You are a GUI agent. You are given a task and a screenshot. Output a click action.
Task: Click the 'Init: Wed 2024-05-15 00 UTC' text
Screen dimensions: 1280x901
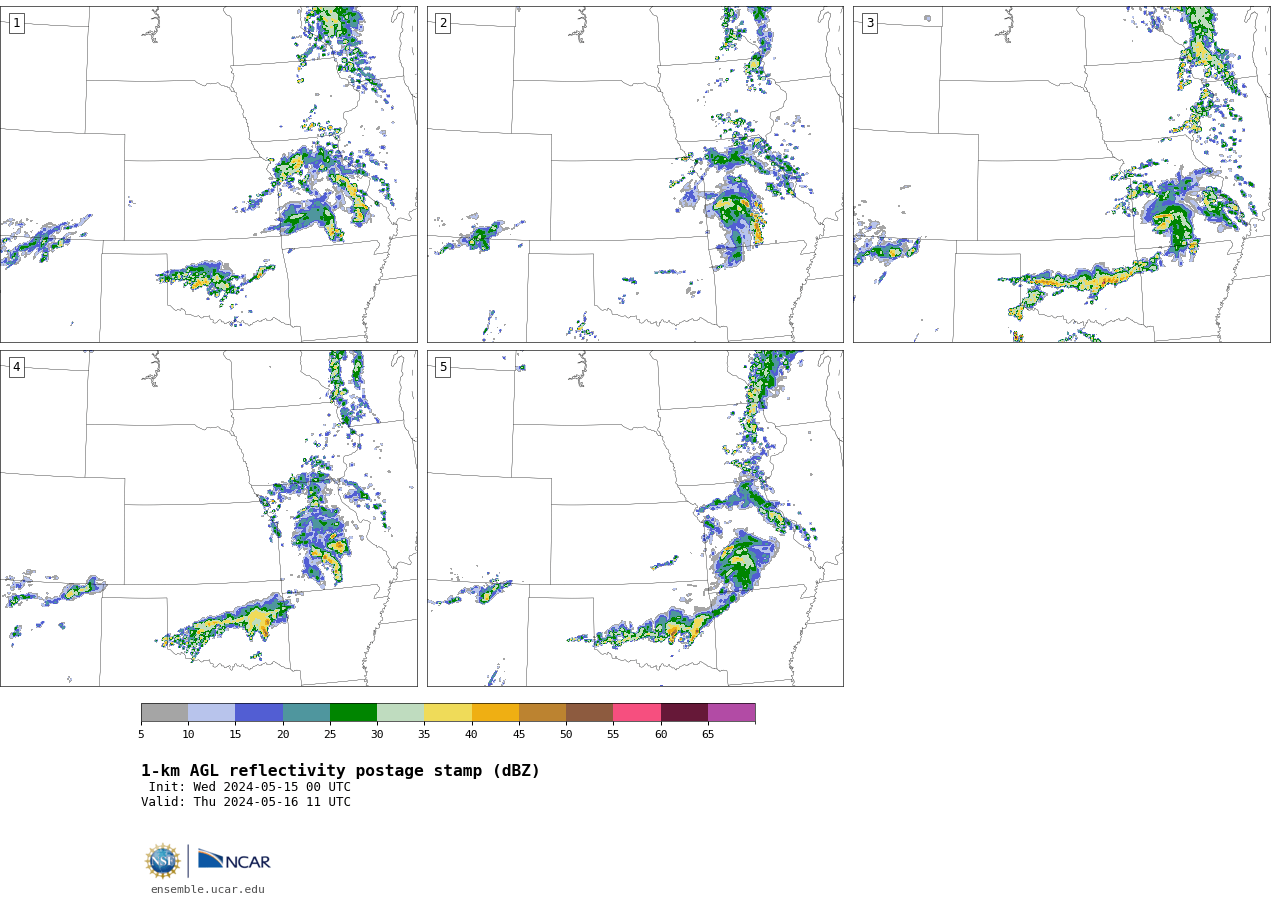point(250,787)
